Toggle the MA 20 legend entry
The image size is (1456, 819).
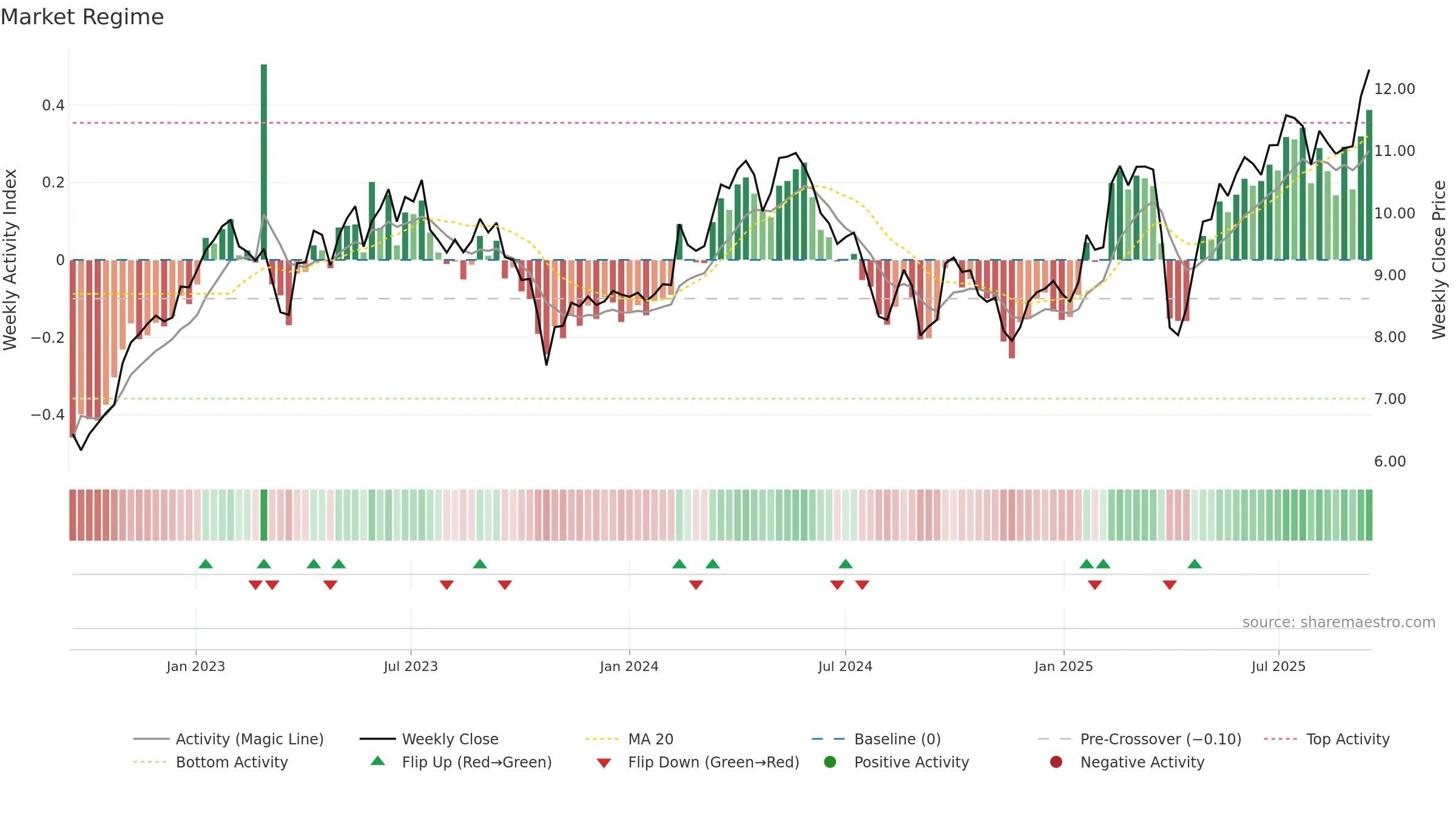[629, 739]
